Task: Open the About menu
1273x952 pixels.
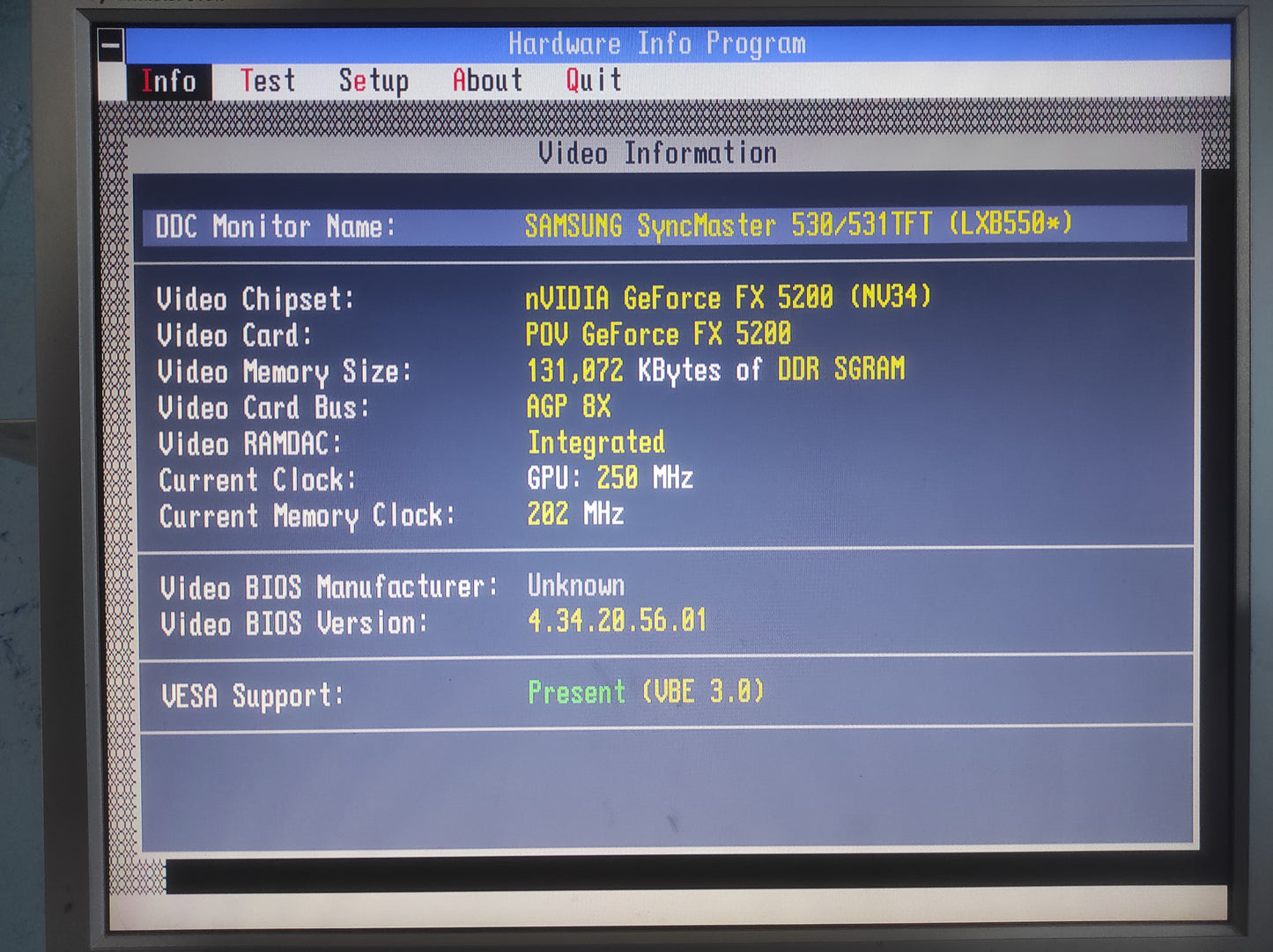Action: pyautogui.click(x=487, y=80)
